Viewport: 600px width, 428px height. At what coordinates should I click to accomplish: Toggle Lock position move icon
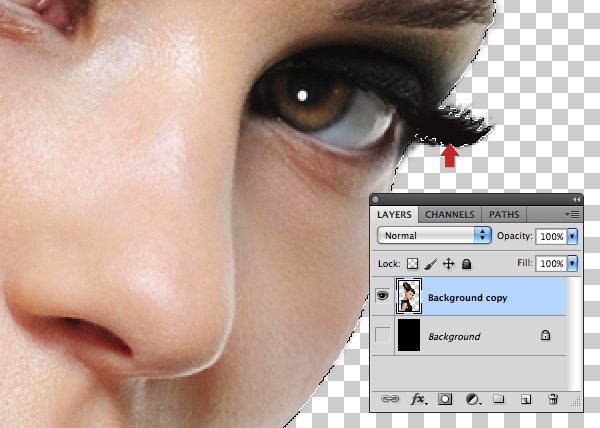(448, 264)
